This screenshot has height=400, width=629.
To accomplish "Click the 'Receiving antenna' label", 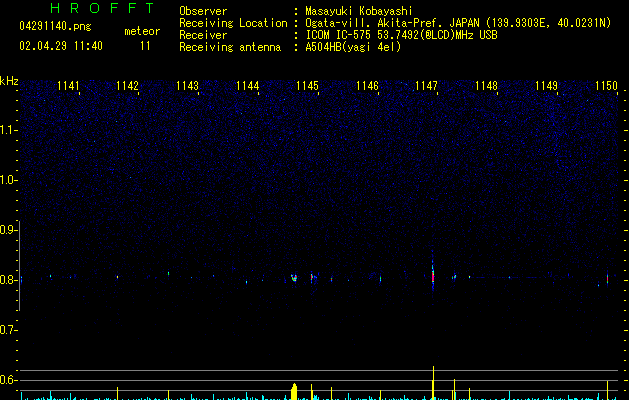I will 230,47.
